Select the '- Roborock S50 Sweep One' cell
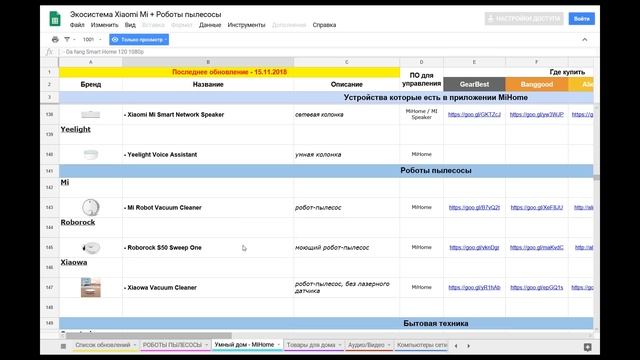 coord(208,247)
